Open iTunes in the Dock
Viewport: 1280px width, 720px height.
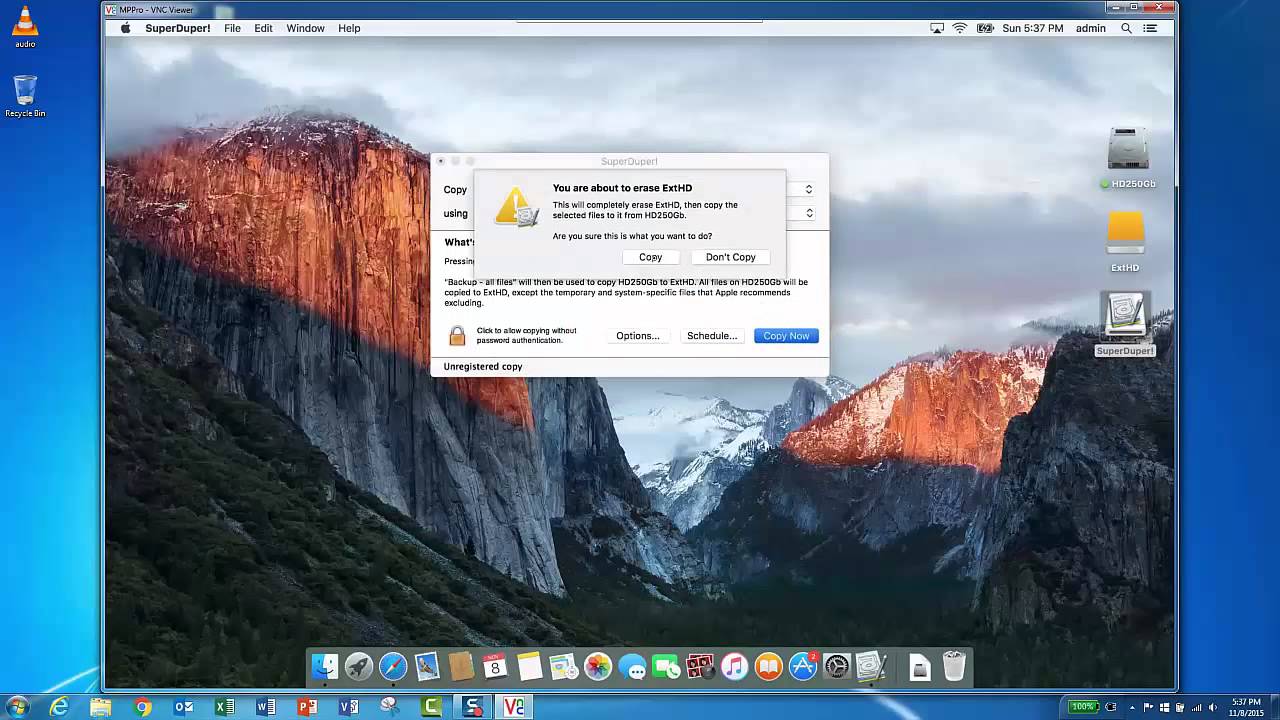click(x=734, y=666)
